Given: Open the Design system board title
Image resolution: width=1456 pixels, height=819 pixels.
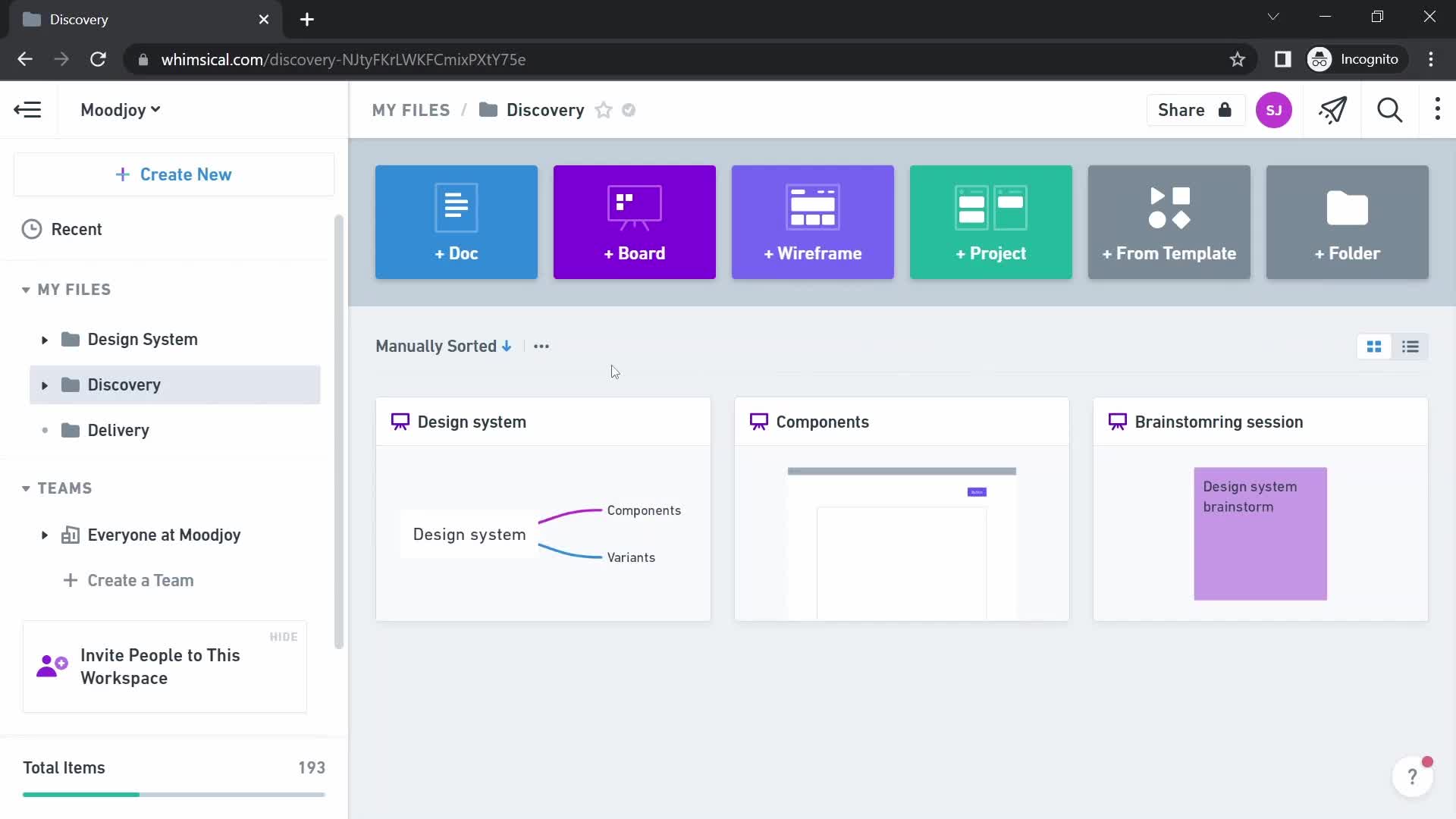Looking at the screenshot, I should (x=472, y=422).
